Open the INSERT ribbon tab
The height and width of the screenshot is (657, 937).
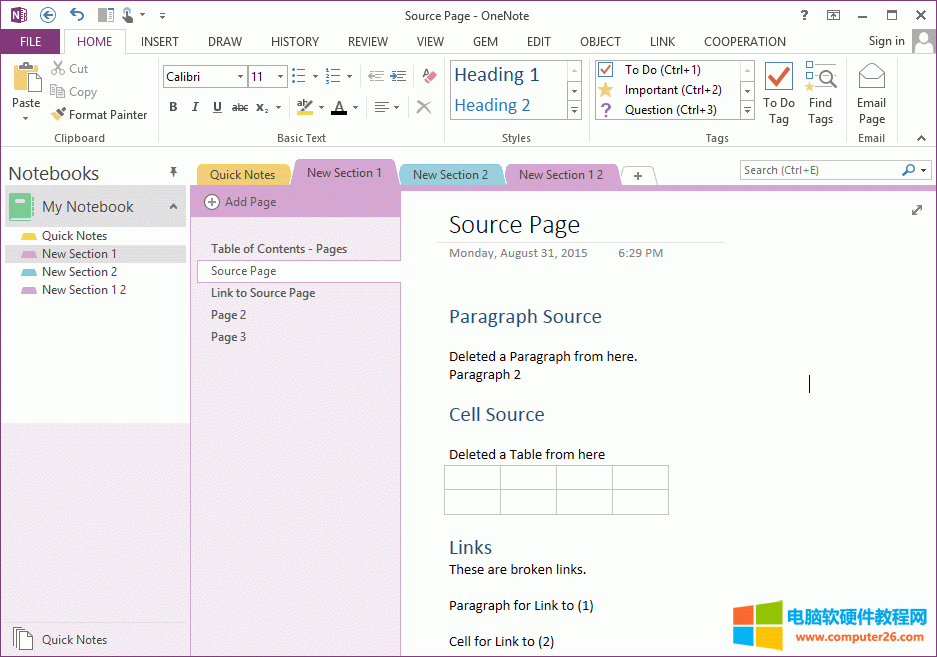[160, 42]
